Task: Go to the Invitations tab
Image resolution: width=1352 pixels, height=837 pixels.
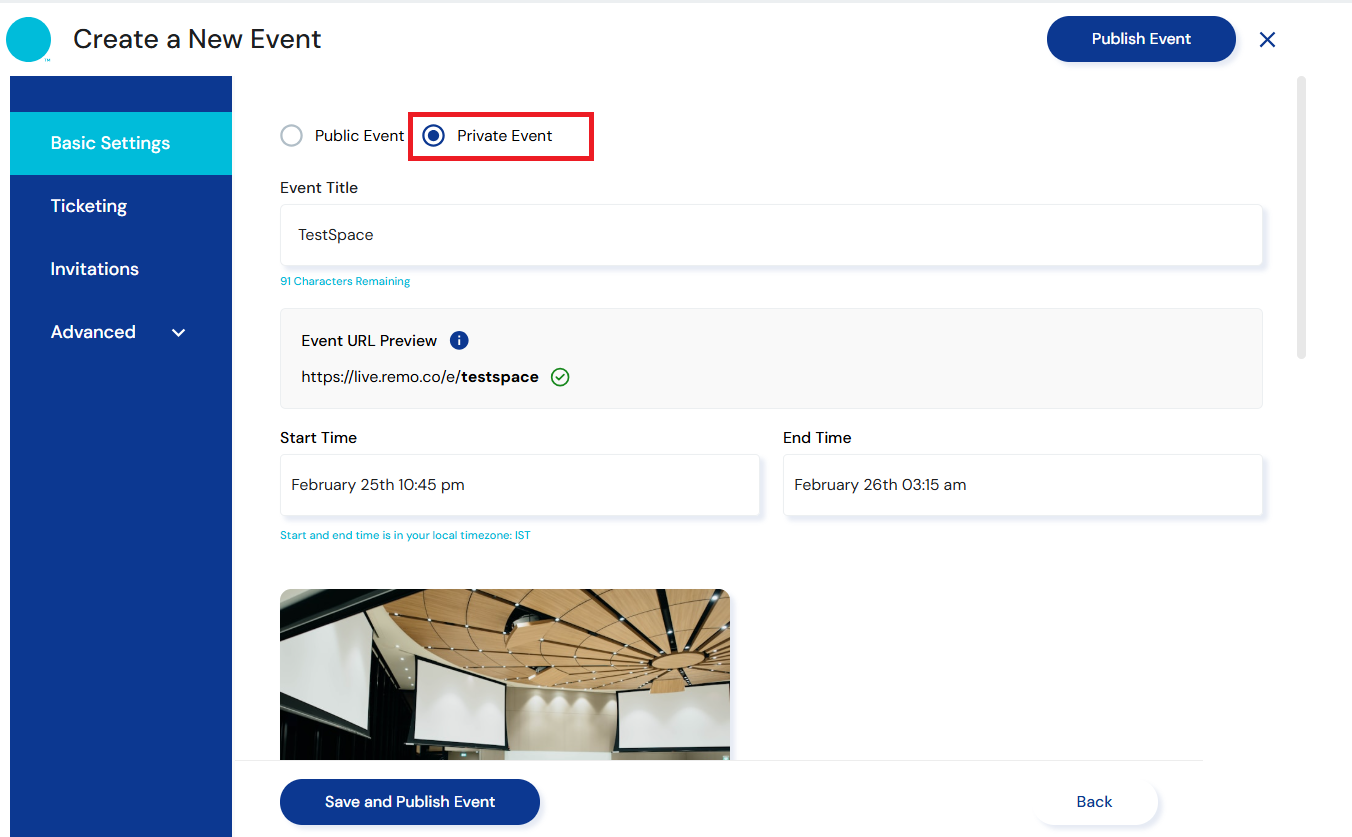Action: coord(95,269)
